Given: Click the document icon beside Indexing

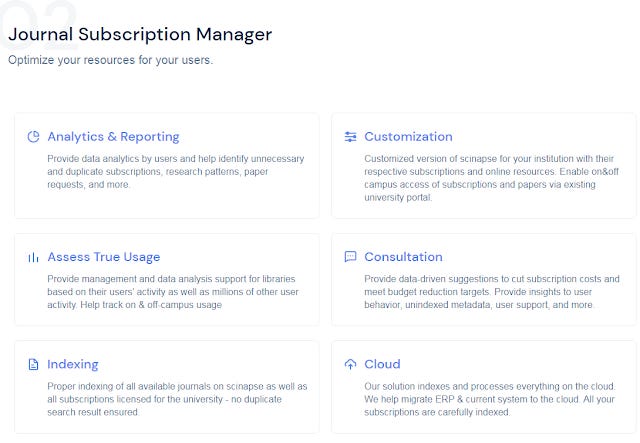Looking at the screenshot, I should 33,364.
